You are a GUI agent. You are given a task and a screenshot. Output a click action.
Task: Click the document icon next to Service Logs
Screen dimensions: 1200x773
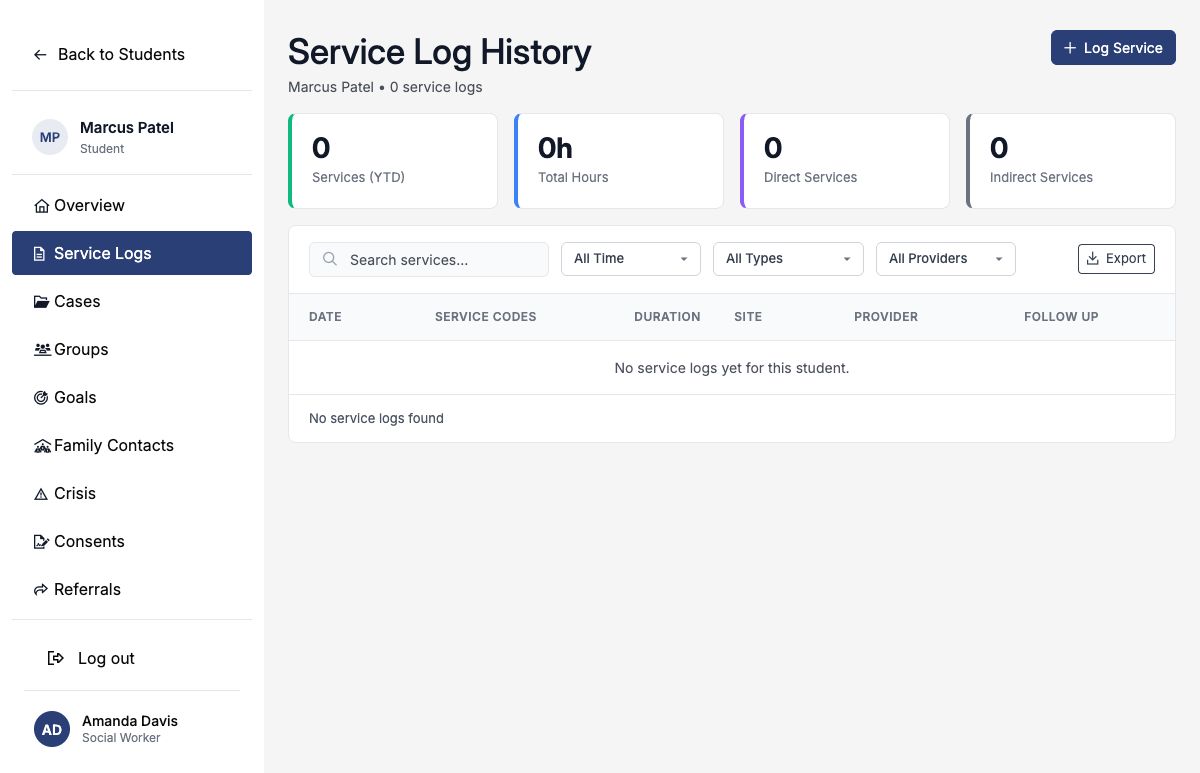40,254
